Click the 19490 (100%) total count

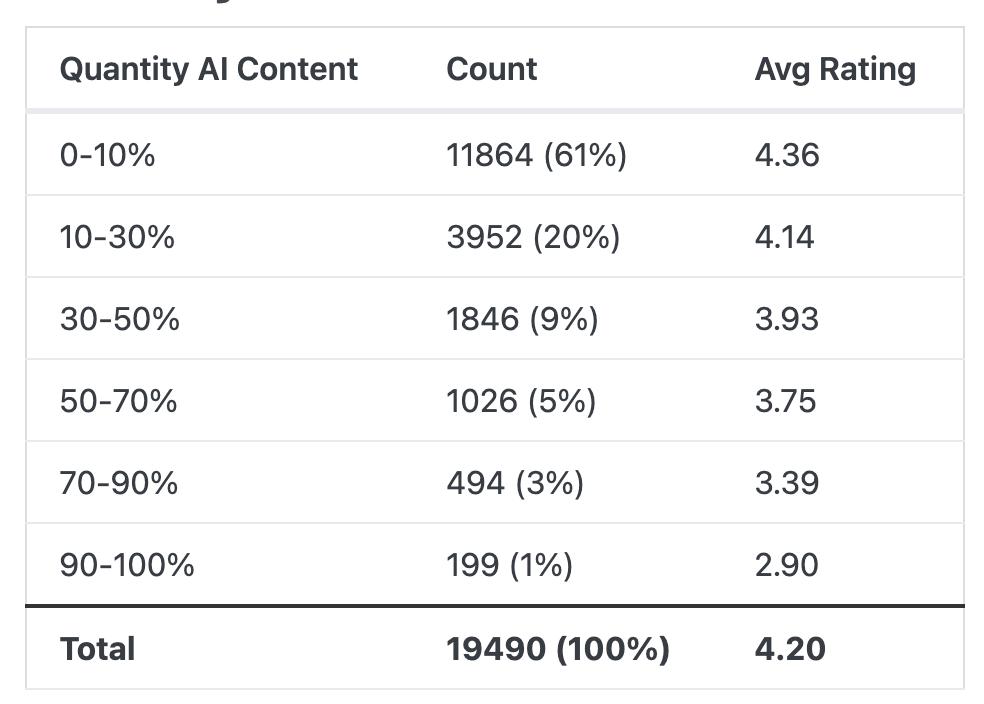click(x=557, y=649)
